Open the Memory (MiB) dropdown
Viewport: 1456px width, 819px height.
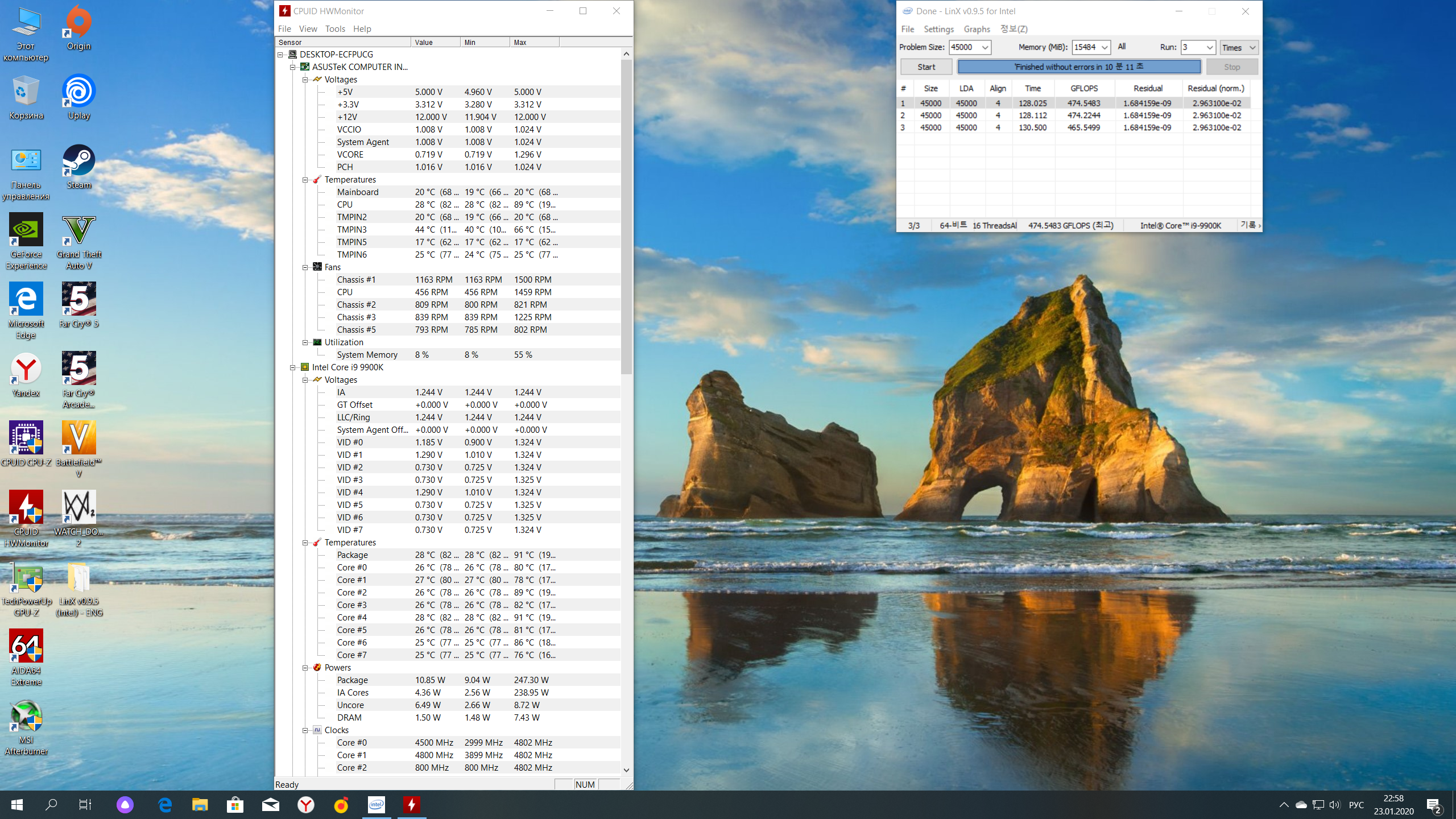pos(1104,47)
